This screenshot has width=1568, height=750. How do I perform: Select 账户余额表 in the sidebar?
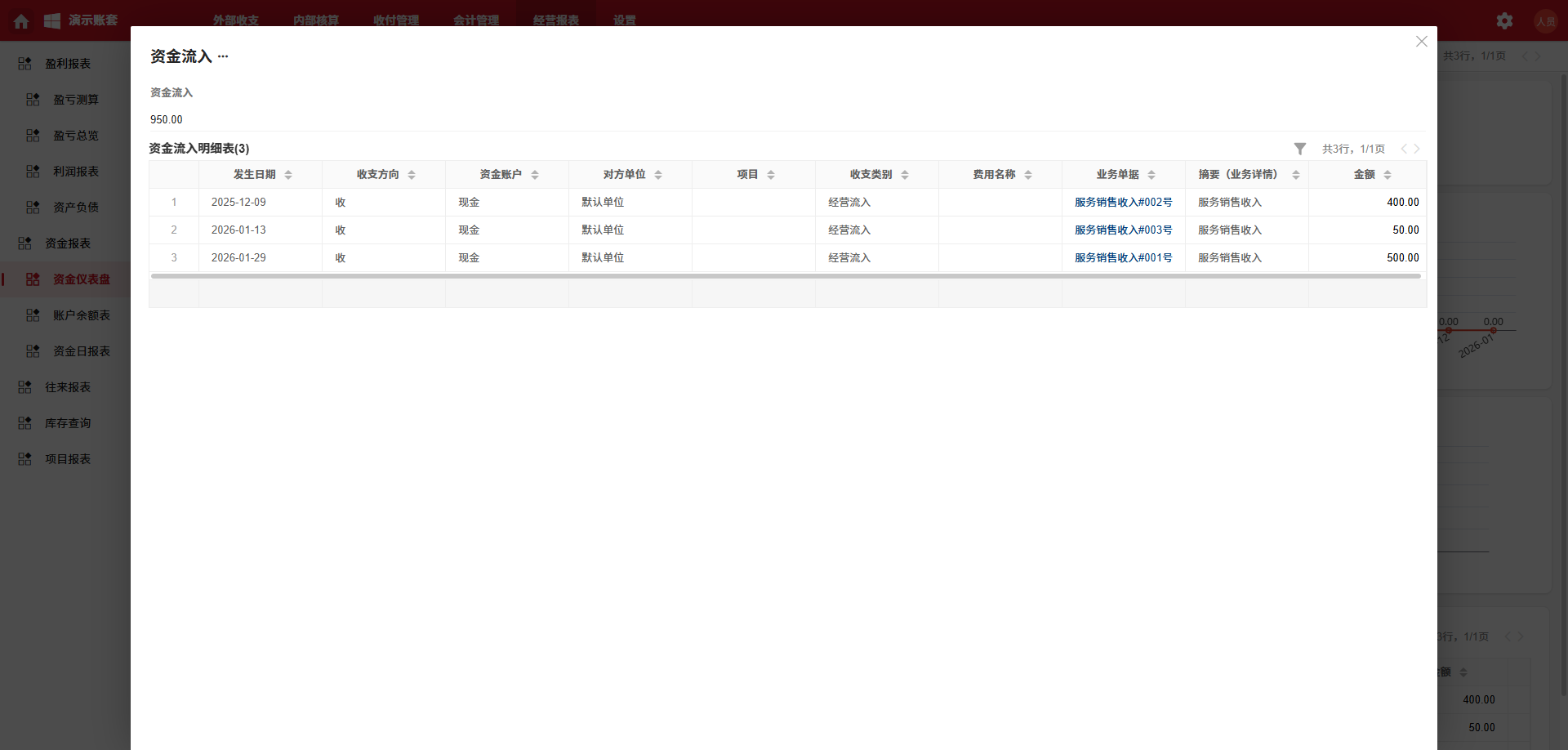[x=81, y=315]
